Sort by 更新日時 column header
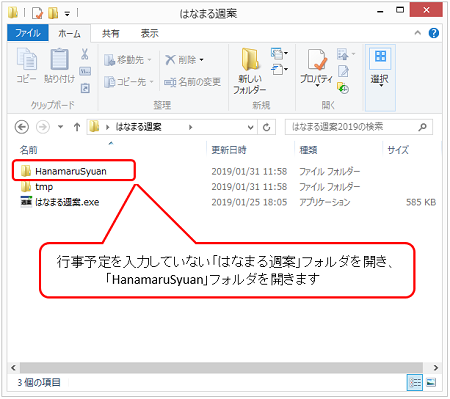This screenshot has height=399, width=450. (229, 150)
